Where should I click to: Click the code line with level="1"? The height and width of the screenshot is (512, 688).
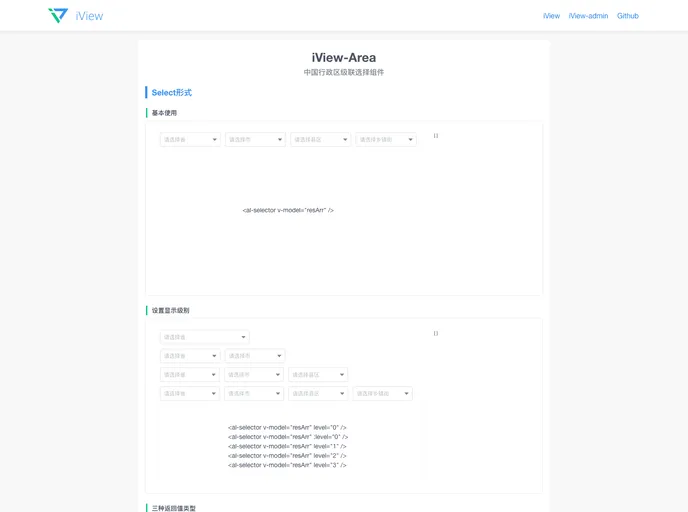tap(287, 446)
